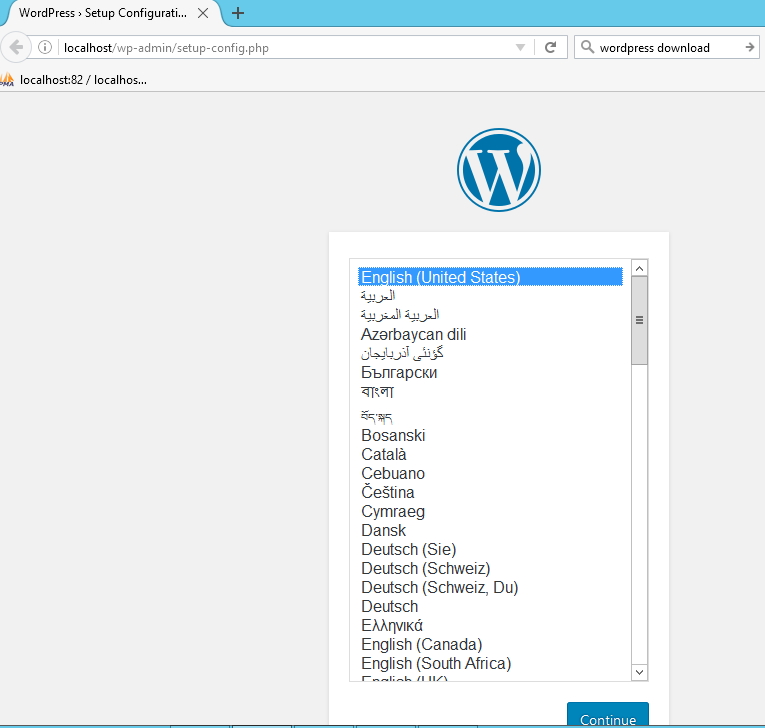765x728 pixels.
Task: Select Ελληνικά language option
Action: click(490, 626)
